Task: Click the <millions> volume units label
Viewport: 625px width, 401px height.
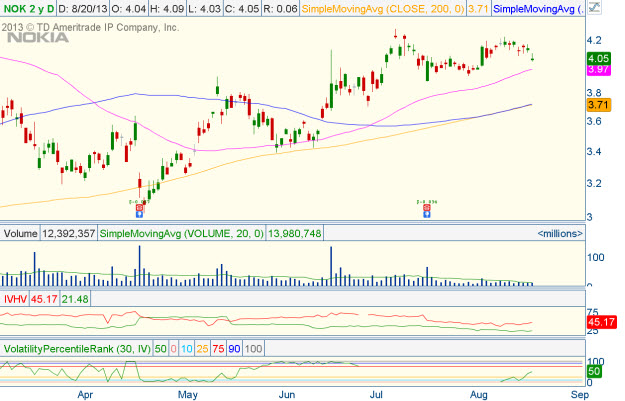Action: (556, 234)
